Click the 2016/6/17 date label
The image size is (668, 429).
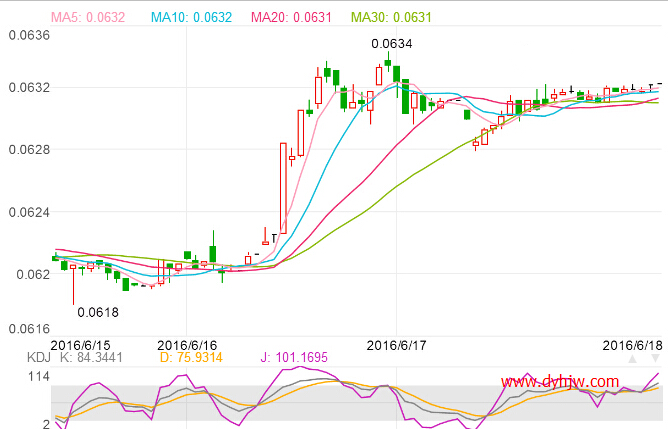pyautogui.click(x=396, y=345)
